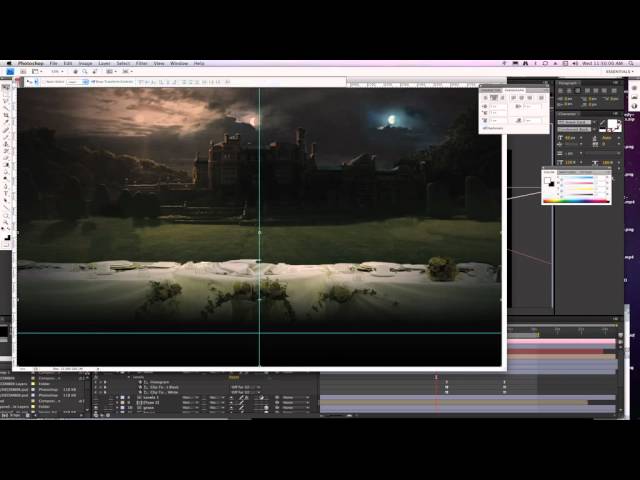The image size is (640, 480).
Task: Switch to the Paragraph tab in floating panel
Action: pyautogui.click(x=514, y=90)
